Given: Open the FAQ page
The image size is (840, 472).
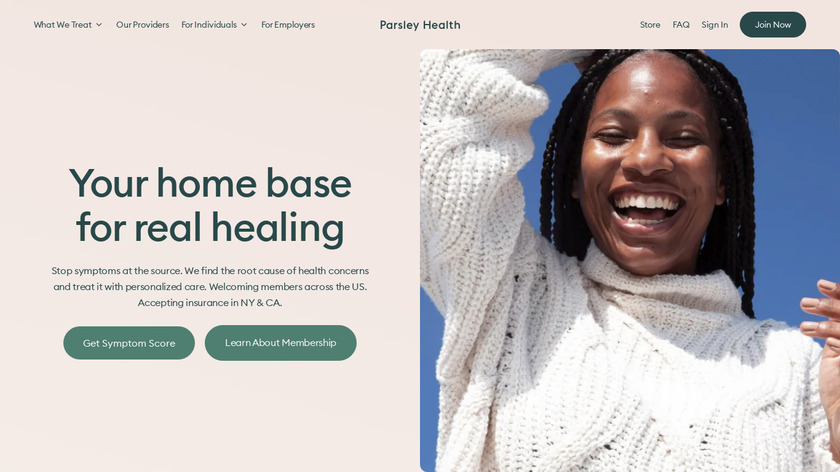Looking at the screenshot, I should [x=681, y=25].
